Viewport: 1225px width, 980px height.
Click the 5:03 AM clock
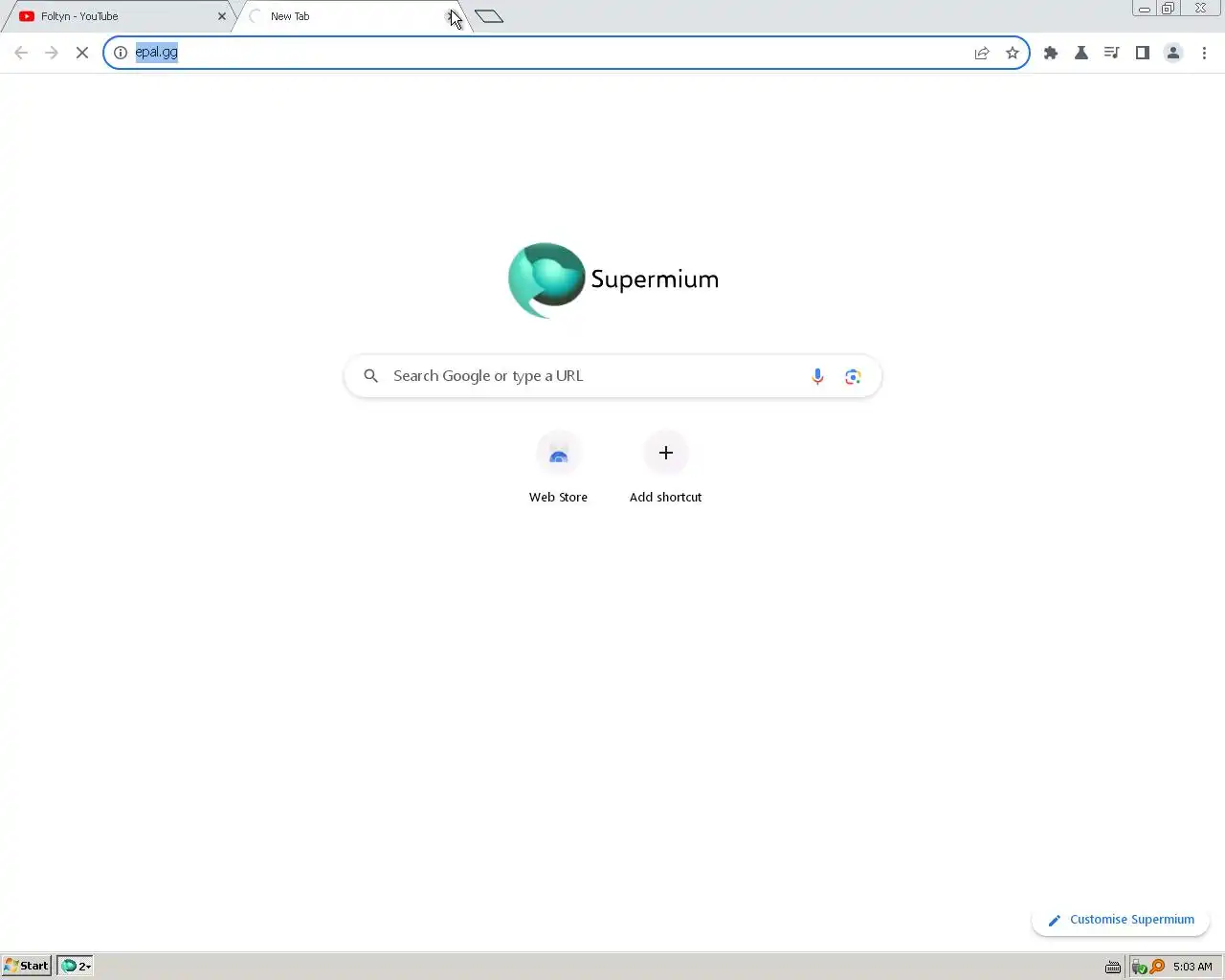tap(1192, 967)
